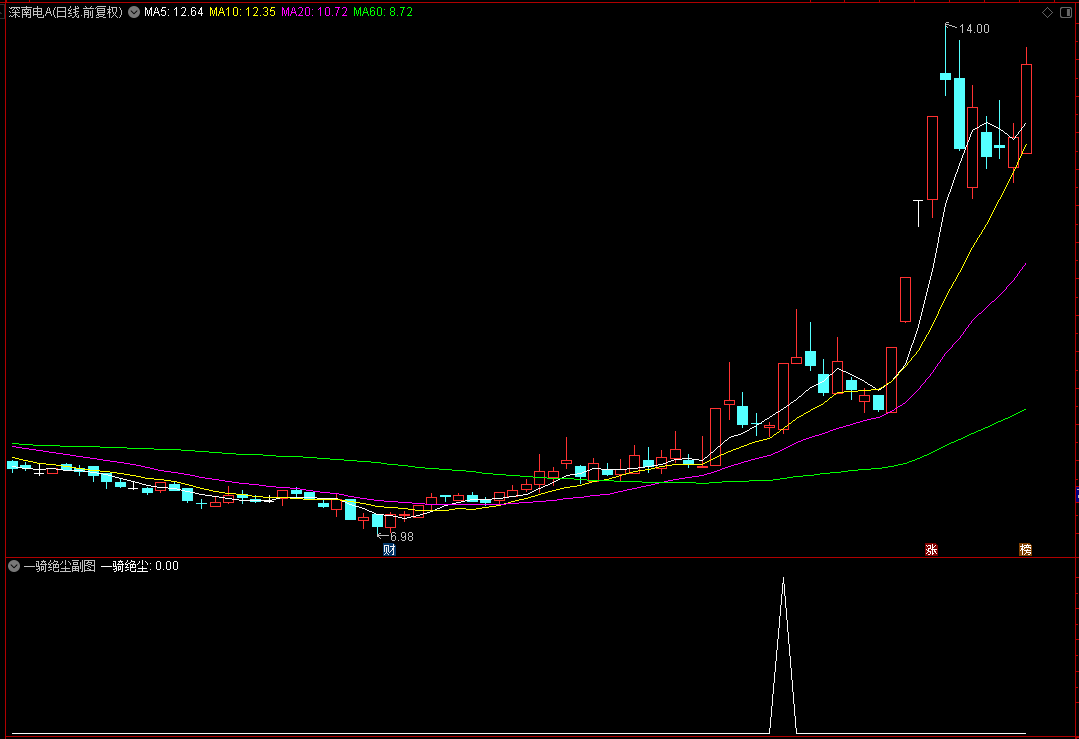The width and height of the screenshot is (1079, 739).
Task: Click the MA60: 8.72 label
Action: (x=383, y=12)
